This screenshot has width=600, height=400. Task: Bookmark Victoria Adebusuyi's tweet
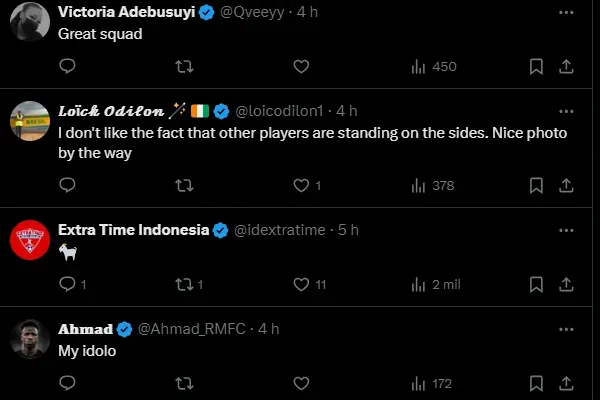pyautogui.click(x=536, y=66)
